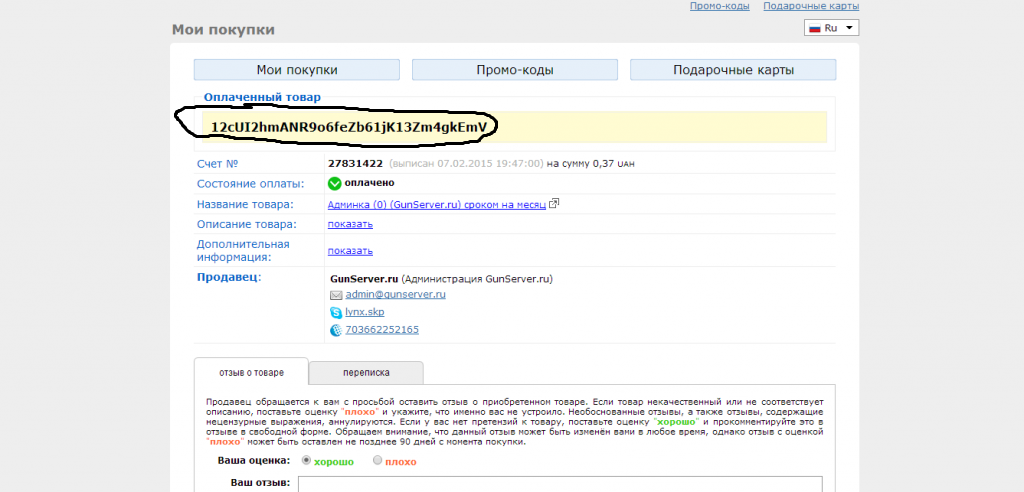1024x492 pixels.
Task: Expand additional information via "показать"
Action: tap(350, 251)
